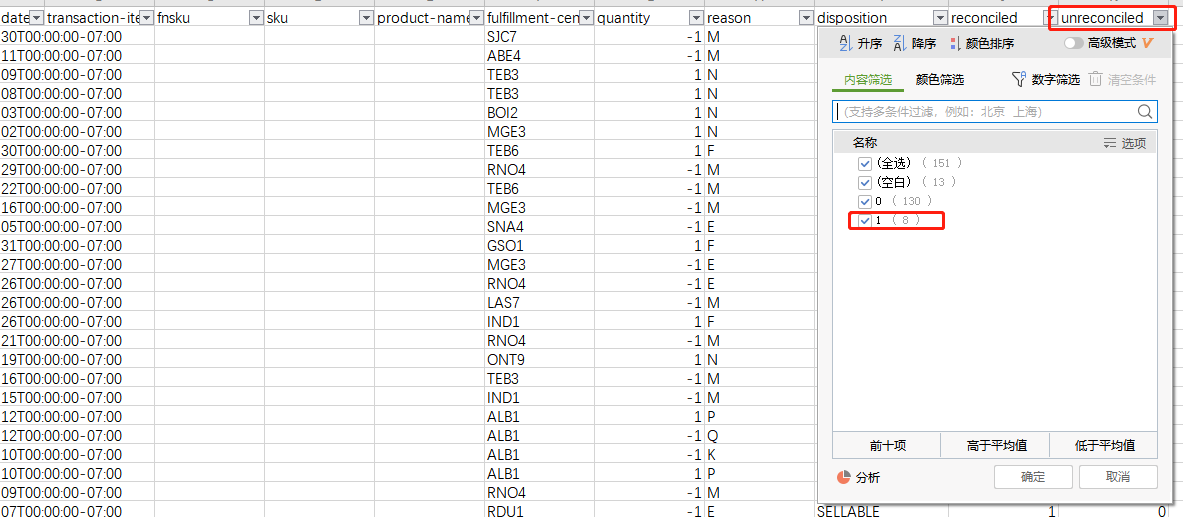Select reason cell Q
Screen dimensions: 1183x517
[760, 435]
